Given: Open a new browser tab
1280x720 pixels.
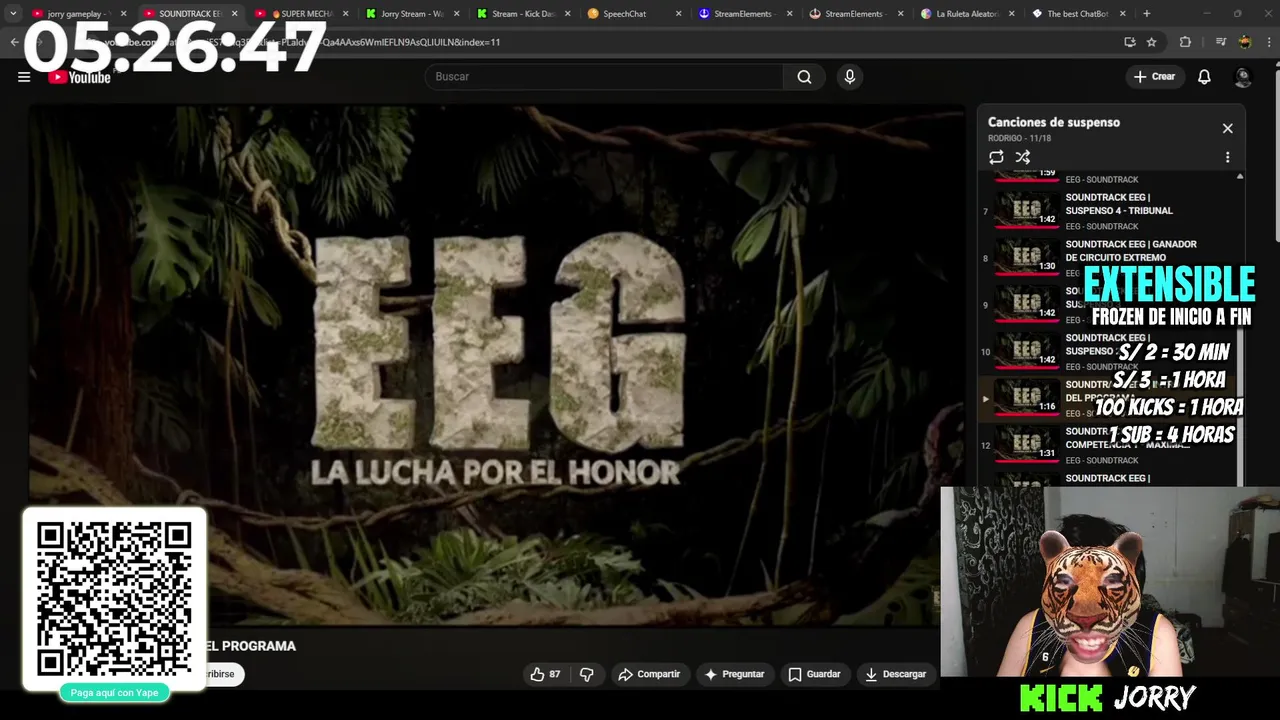Looking at the screenshot, I should [x=1146, y=14].
